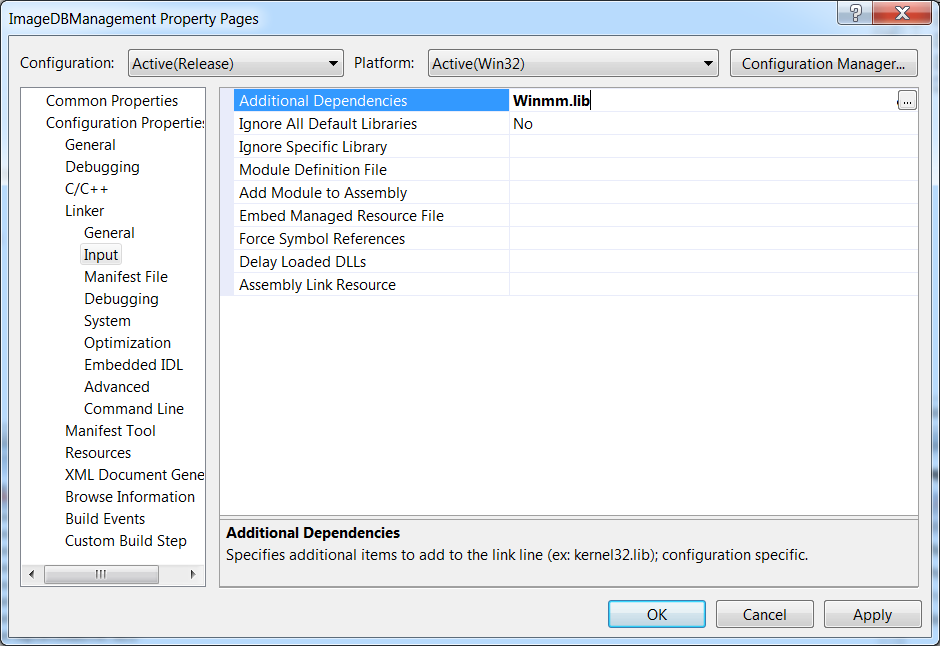Click Apply to save the settings
Image resolution: width=940 pixels, height=646 pixels.
click(x=872, y=615)
